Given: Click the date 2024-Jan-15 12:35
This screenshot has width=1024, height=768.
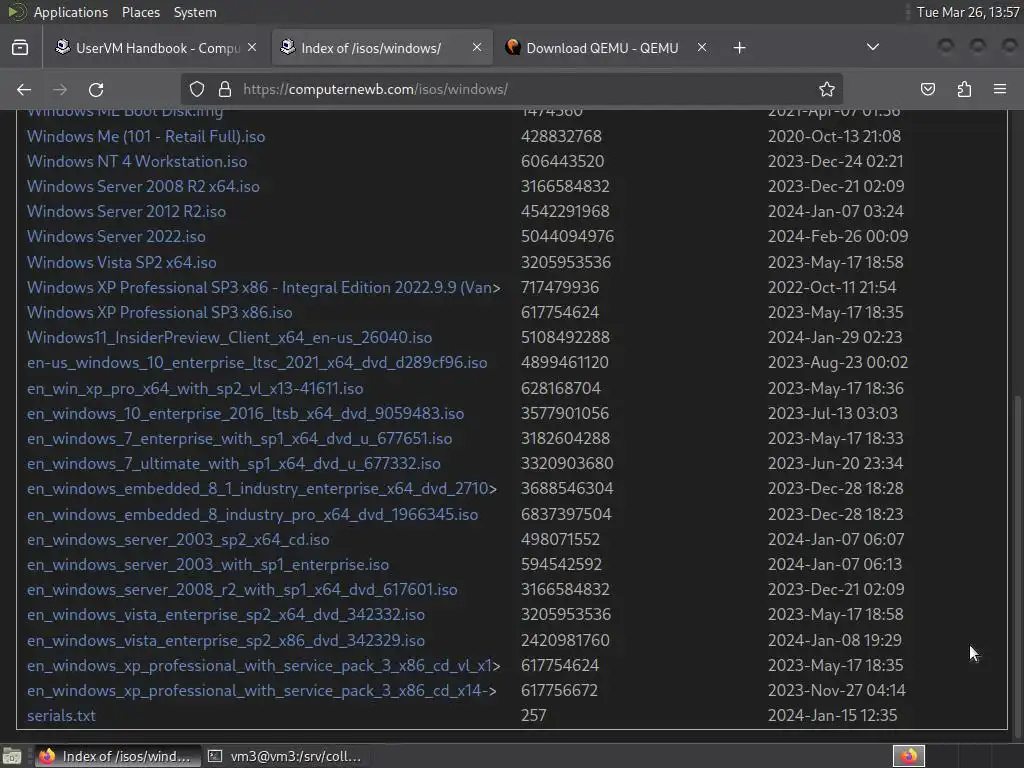Looking at the screenshot, I should pyautogui.click(x=833, y=716).
